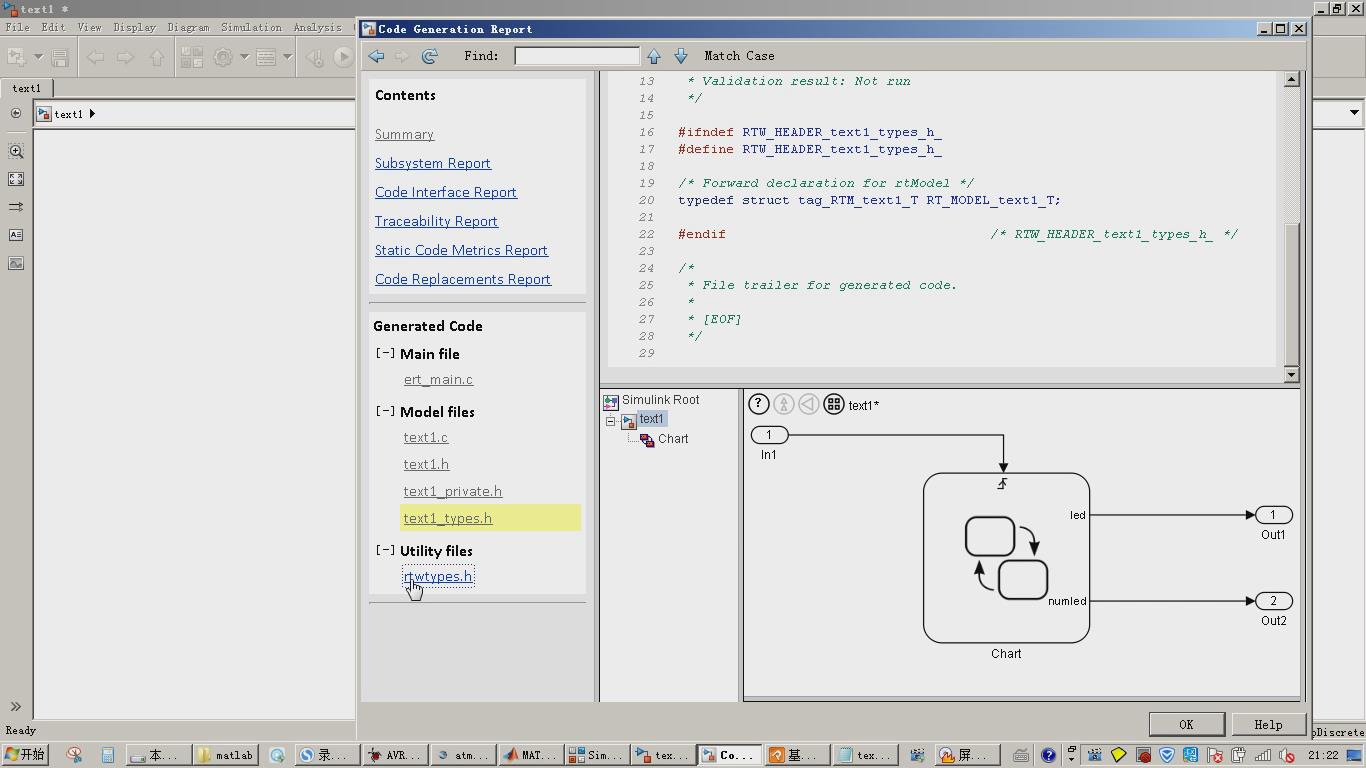The width and height of the screenshot is (1366, 768).
Task: Select Chart in the model tree
Action: (x=672, y=439)
